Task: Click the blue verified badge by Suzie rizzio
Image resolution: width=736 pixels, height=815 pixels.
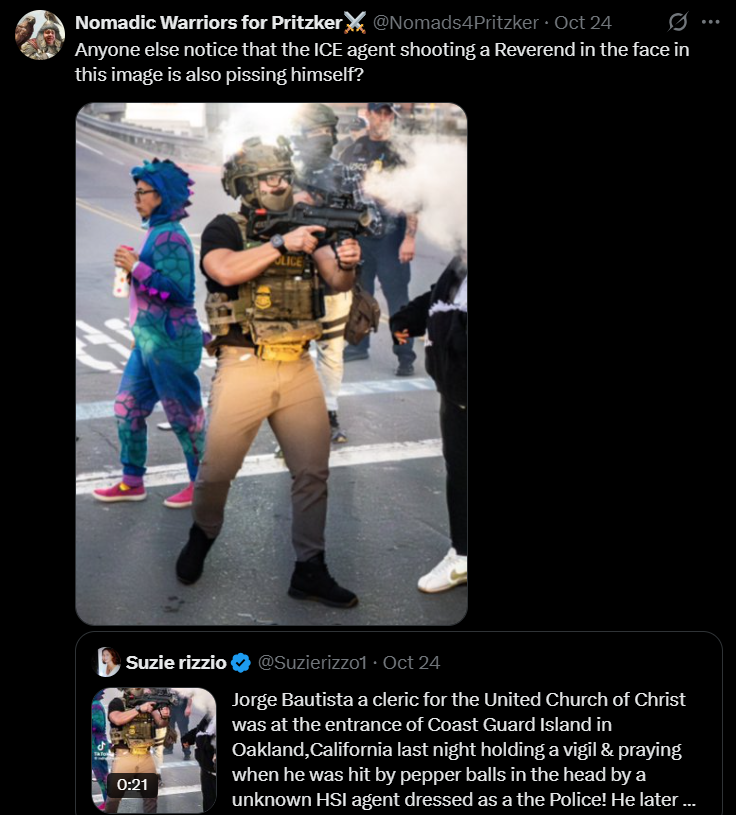Action: tap(241, 663)
